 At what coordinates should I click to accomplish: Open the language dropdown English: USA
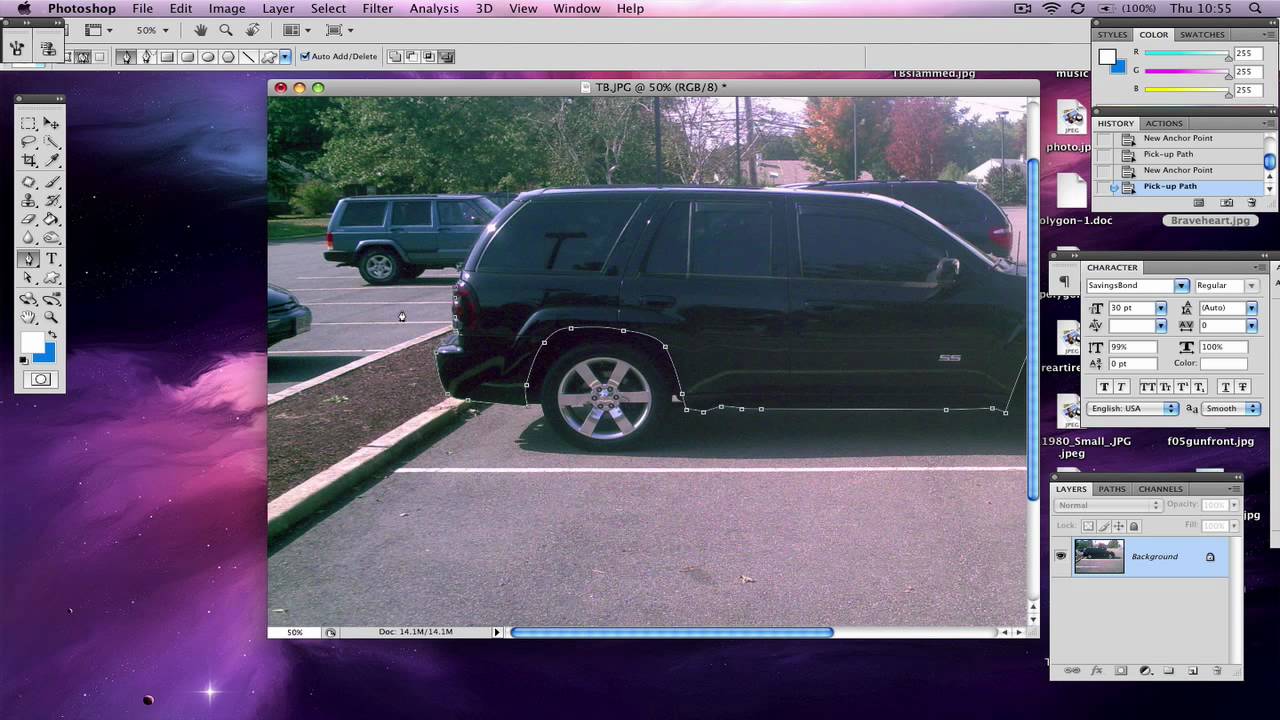click(x=1134, y=409)
